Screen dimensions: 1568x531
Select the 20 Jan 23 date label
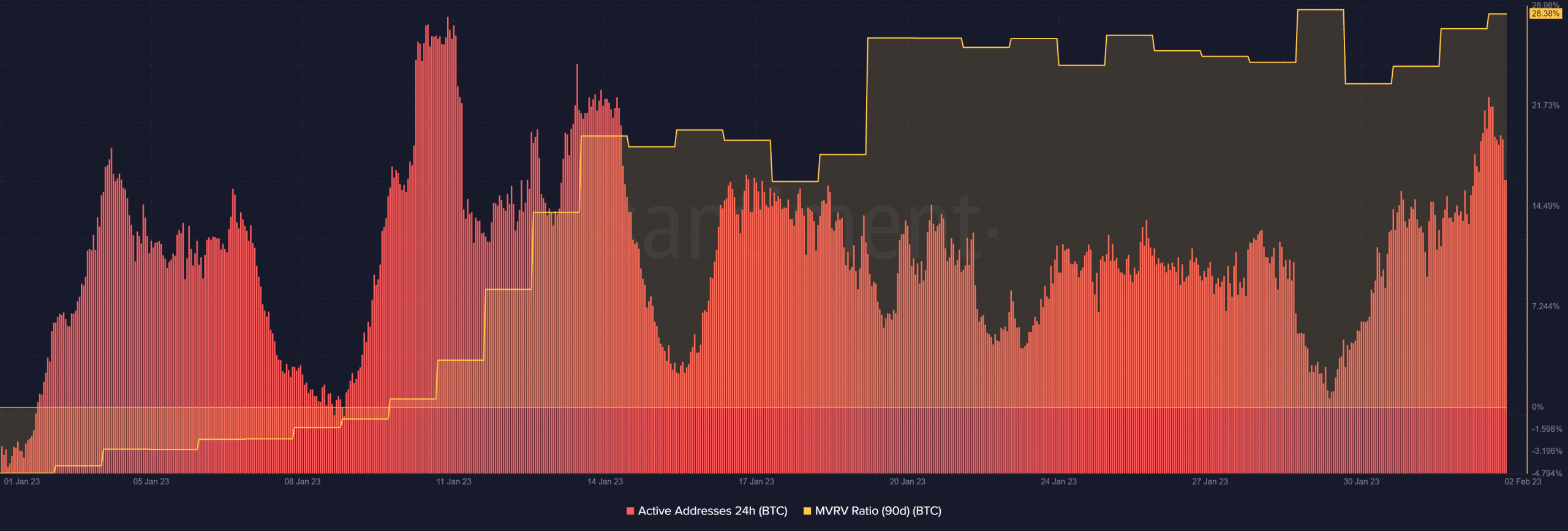(908, 481)
